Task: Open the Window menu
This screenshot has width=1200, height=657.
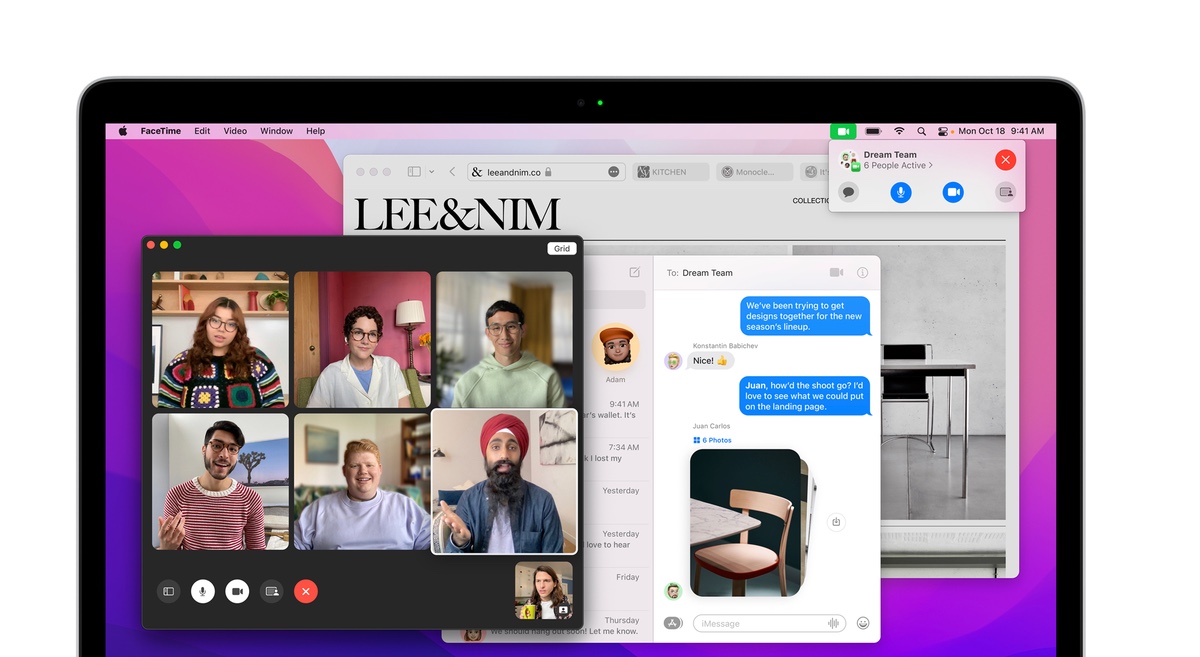Action: point(277,131)
